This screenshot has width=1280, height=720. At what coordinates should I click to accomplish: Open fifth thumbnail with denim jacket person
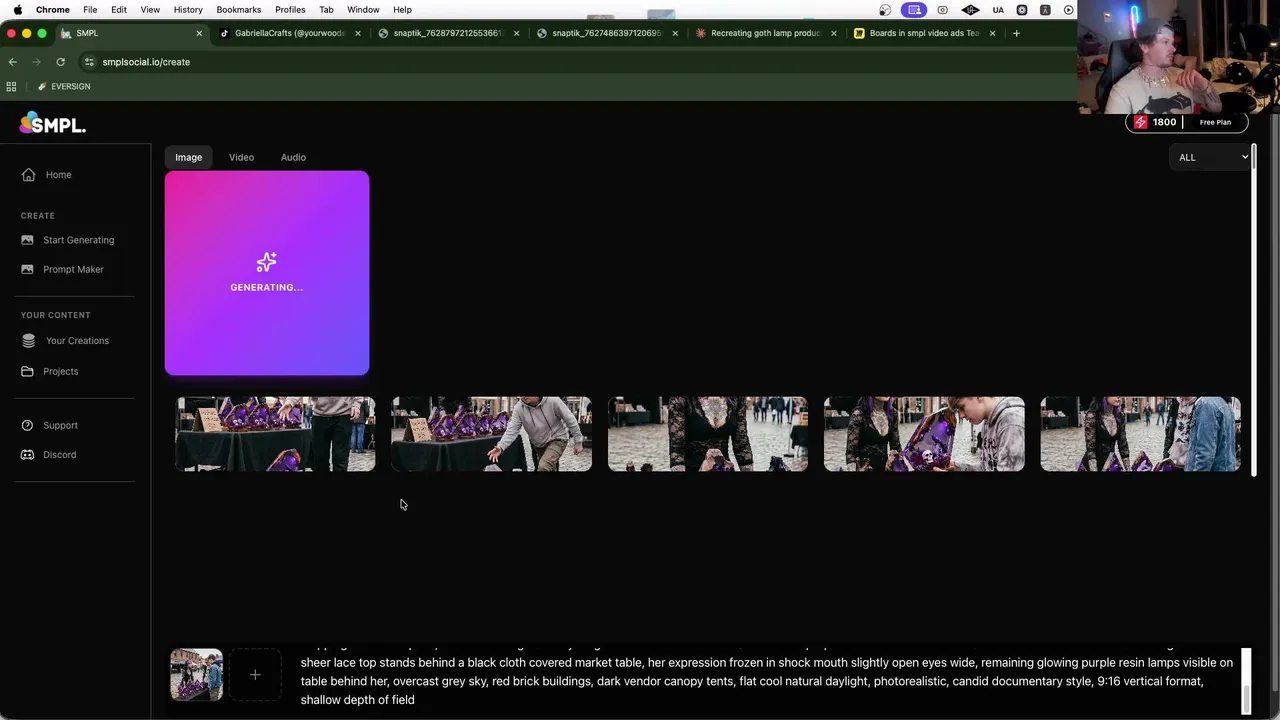coord(1140,434)
